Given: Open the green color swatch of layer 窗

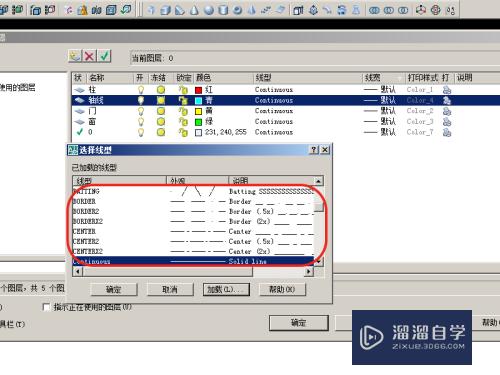Looking at the screenshot, I should click(198, 122).
